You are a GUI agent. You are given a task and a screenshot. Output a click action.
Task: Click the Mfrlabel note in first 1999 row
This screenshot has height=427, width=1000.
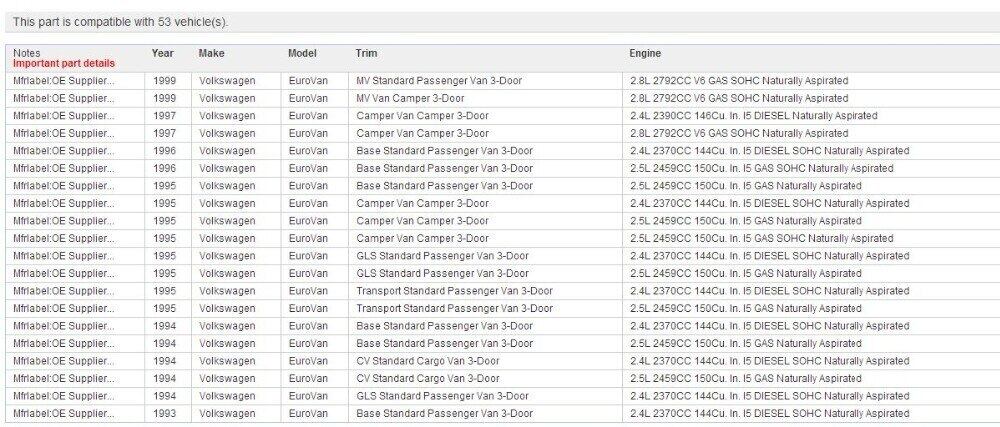[x=64, y=80]
